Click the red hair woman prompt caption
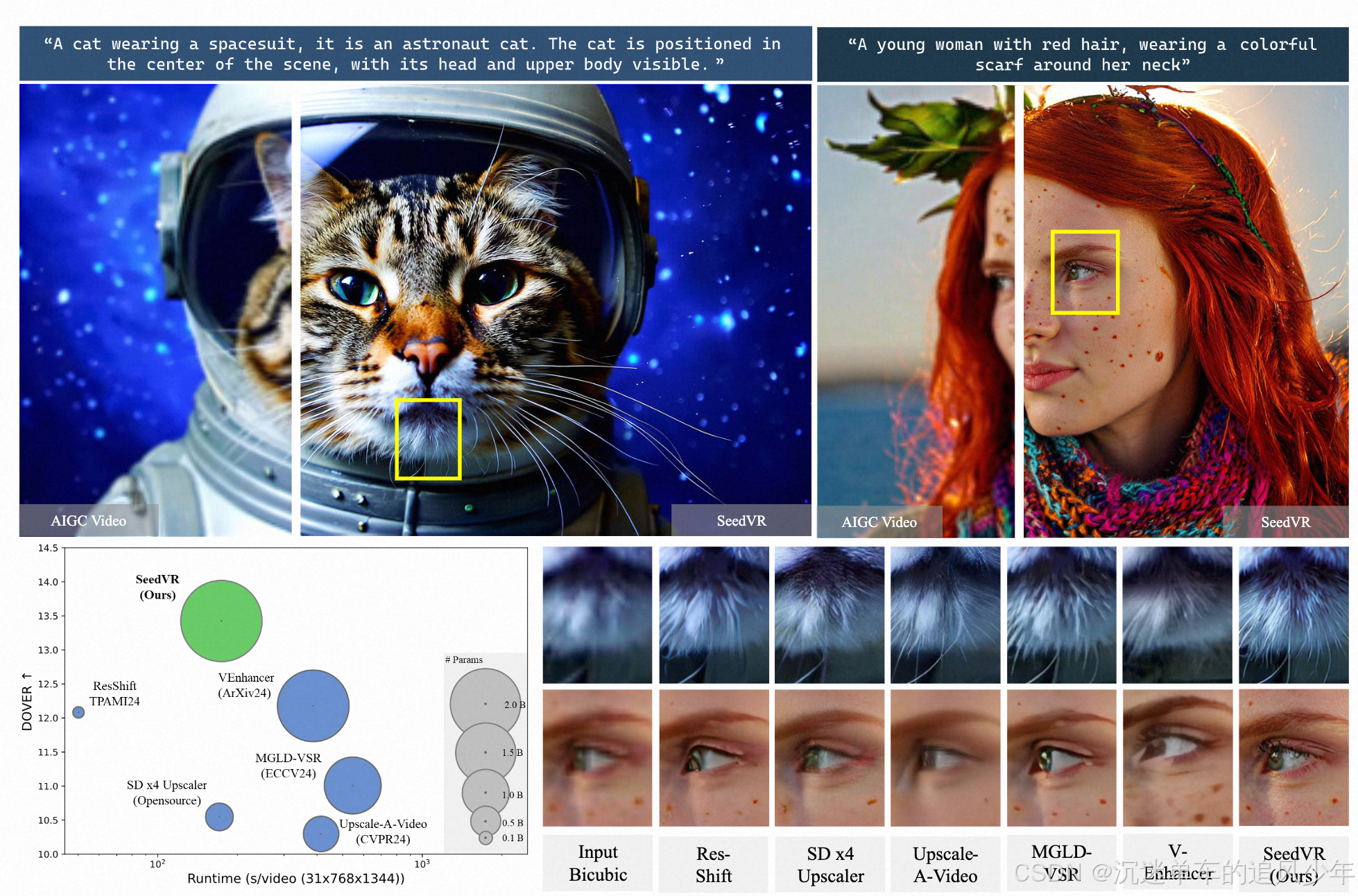 pos(1082,55)
